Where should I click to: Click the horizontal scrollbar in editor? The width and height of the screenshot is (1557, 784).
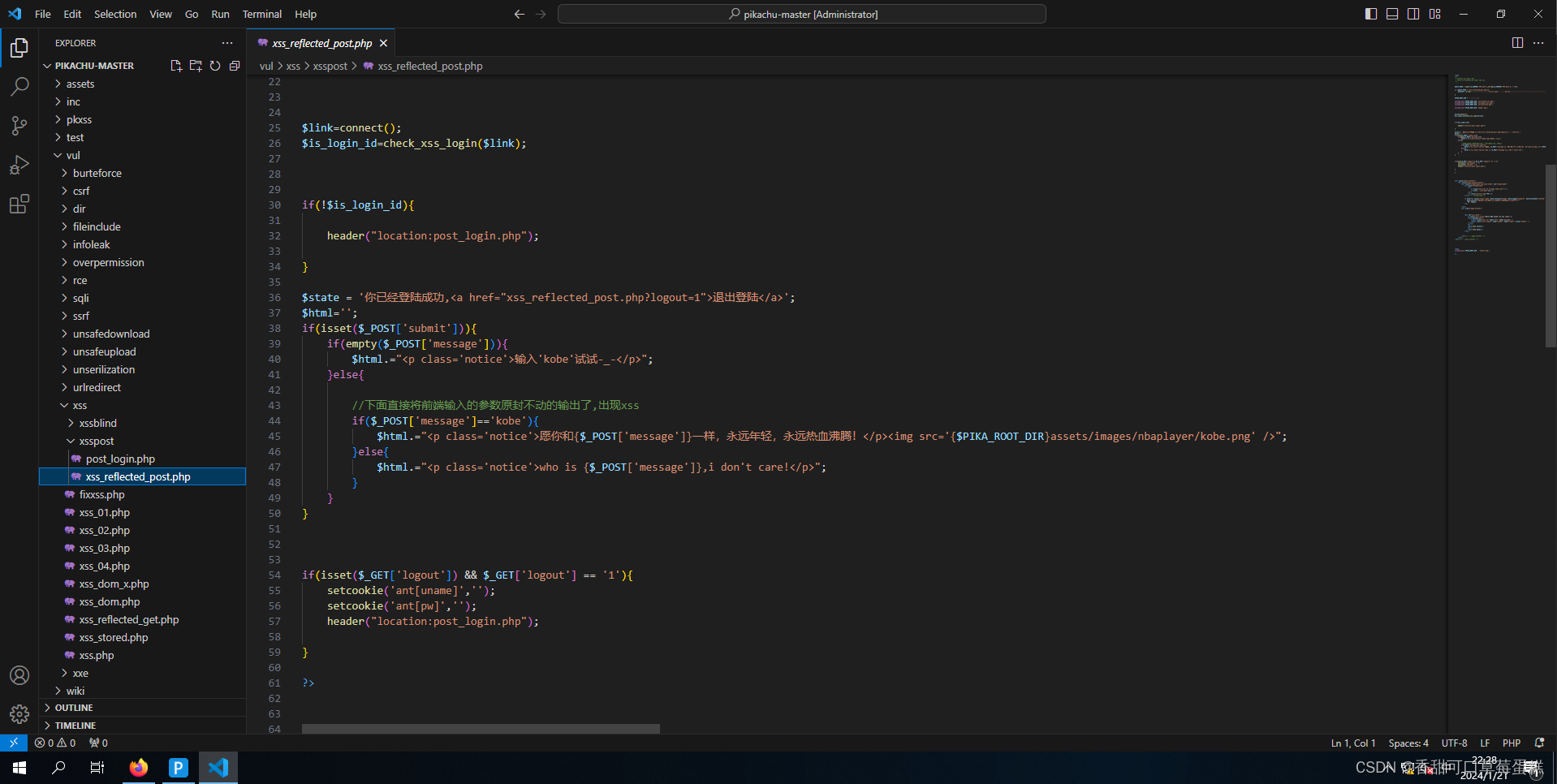tap(481, 729)
